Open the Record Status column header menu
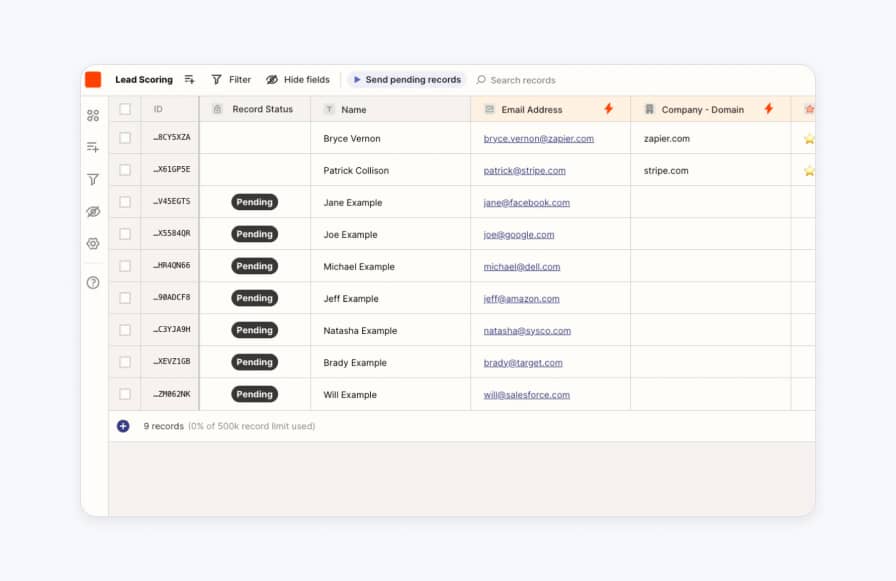The image size is (896, 581). pos(262,109)
